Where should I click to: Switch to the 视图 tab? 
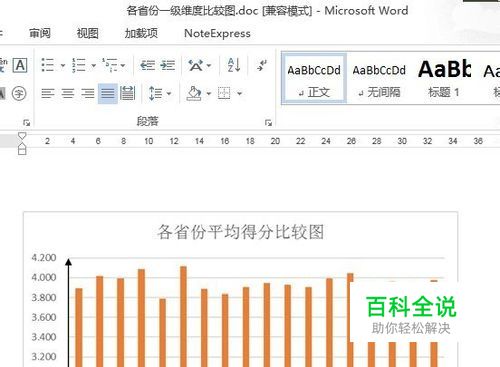tap(88, 33)
